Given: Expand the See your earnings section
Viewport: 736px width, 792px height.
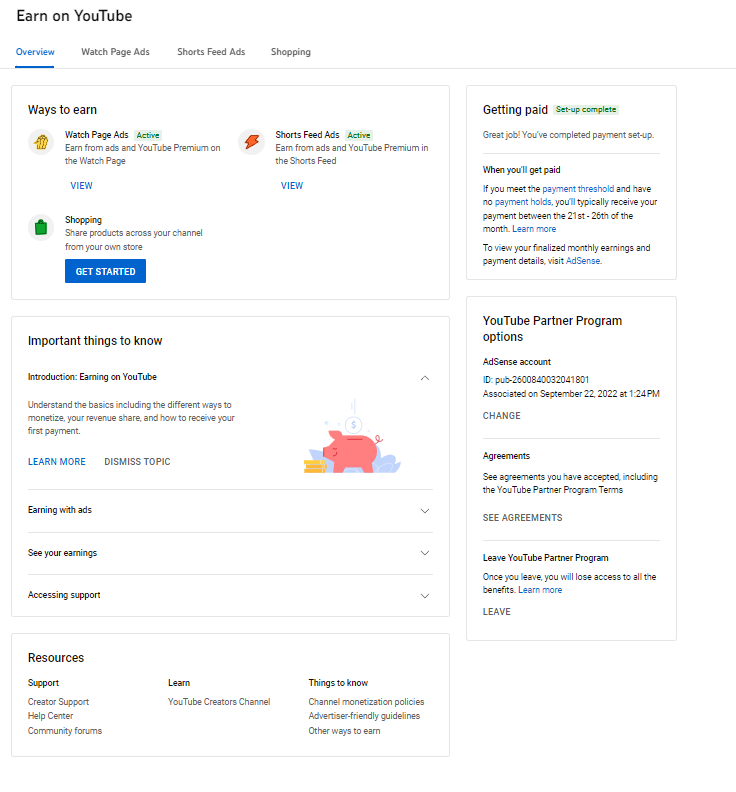Looking at the screenshot, I should pyautogui.click(x=425, y=553).
